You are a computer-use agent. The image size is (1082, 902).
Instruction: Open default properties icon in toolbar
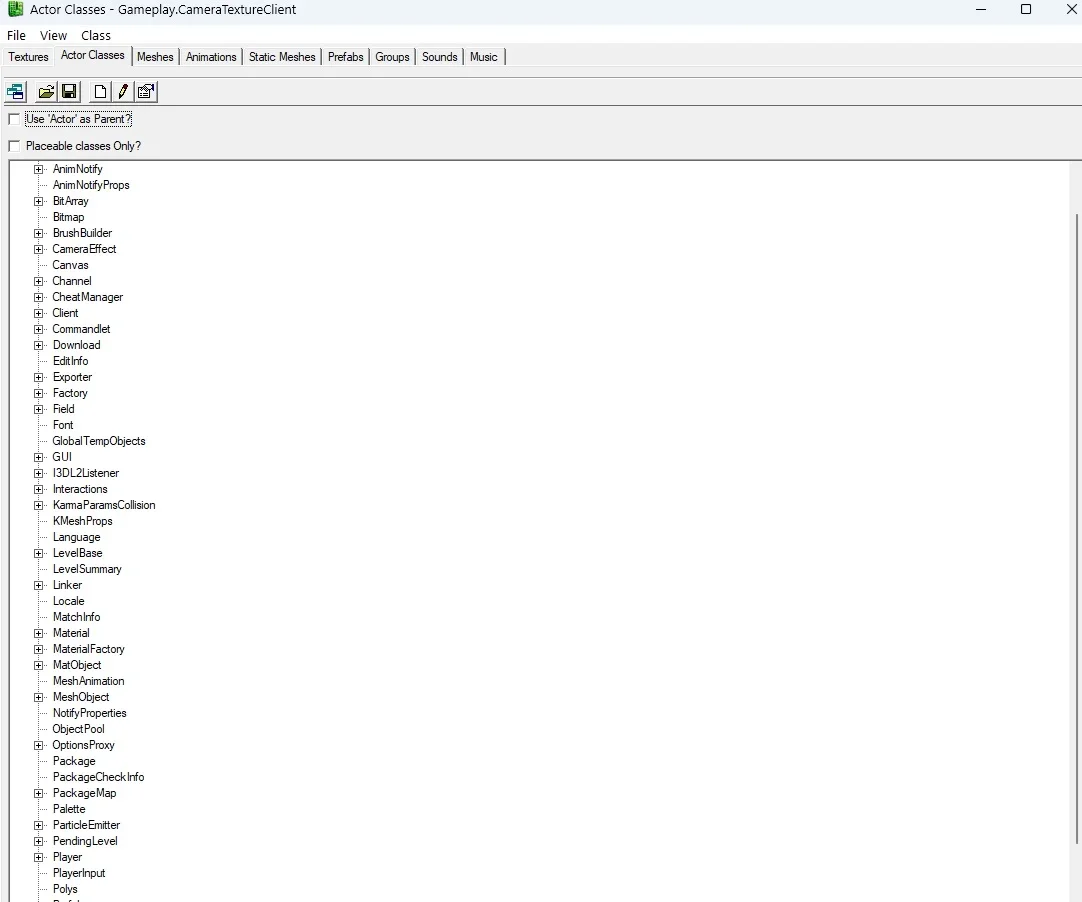tap(146, 92)
